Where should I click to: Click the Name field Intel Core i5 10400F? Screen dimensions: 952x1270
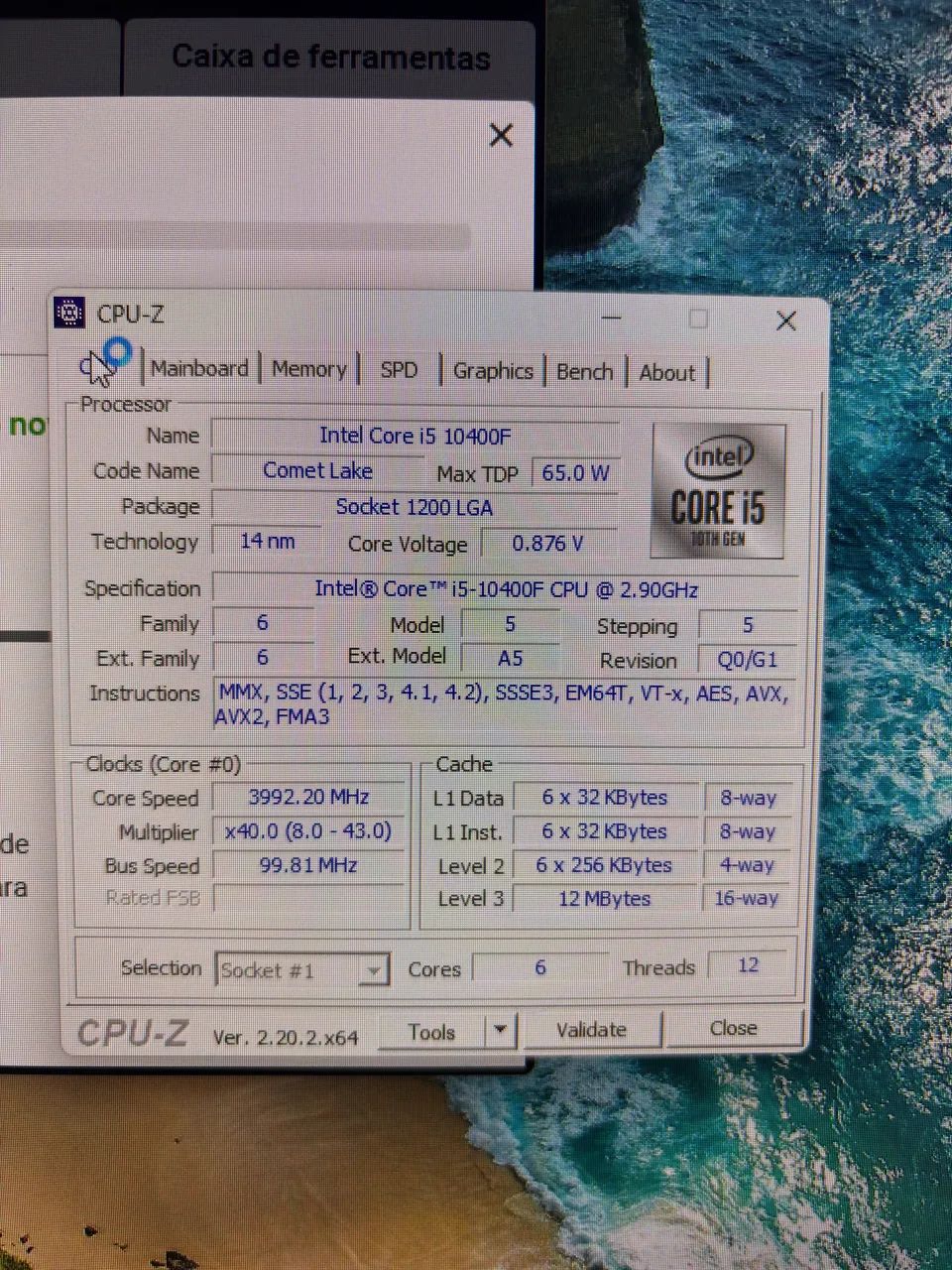(x=416, y=436)
